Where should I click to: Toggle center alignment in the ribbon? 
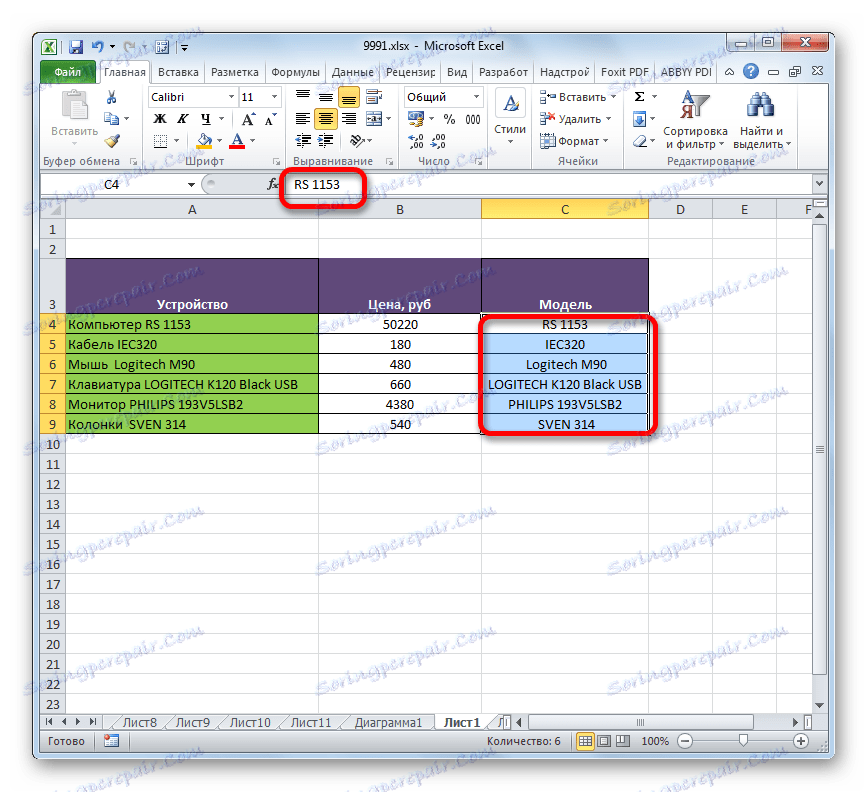coord(325,120)
